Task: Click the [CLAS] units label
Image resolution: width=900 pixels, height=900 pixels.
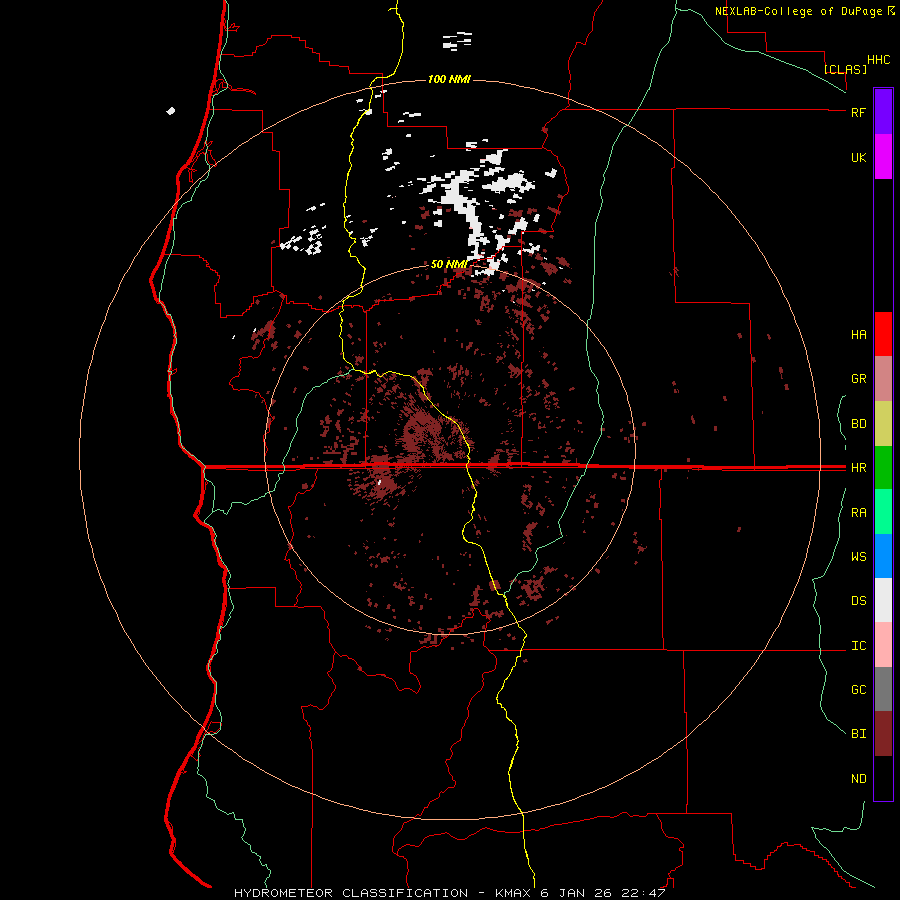Action: click(x=845, y=69)
